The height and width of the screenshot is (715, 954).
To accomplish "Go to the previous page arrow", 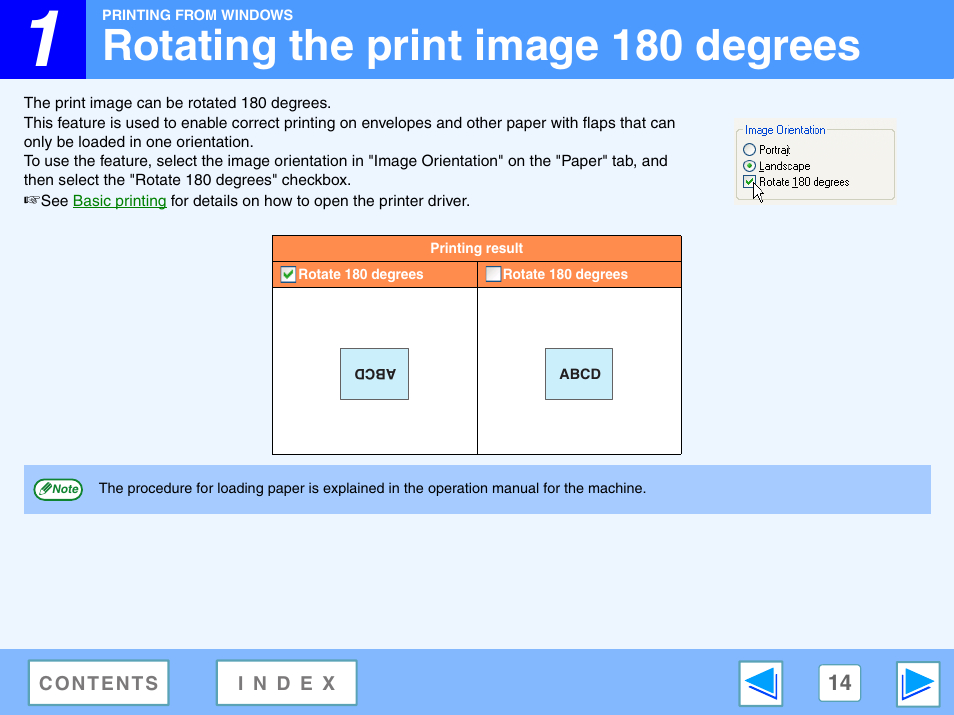I will [761, 683].
